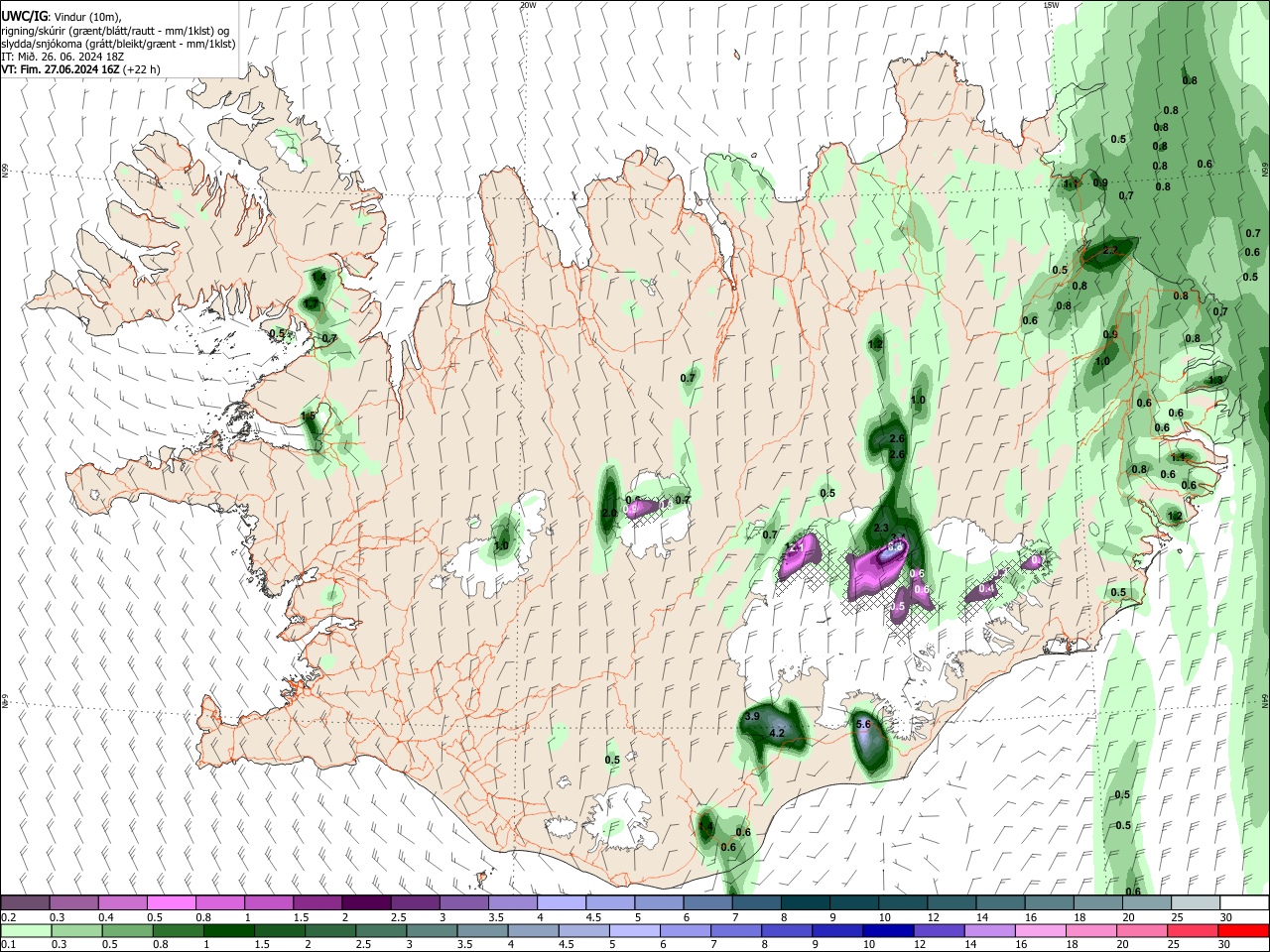The width and height of the screenshot is (1270, 952).
Task: Click the "3.9" precipitation value on the map
Action: (752, 716)
